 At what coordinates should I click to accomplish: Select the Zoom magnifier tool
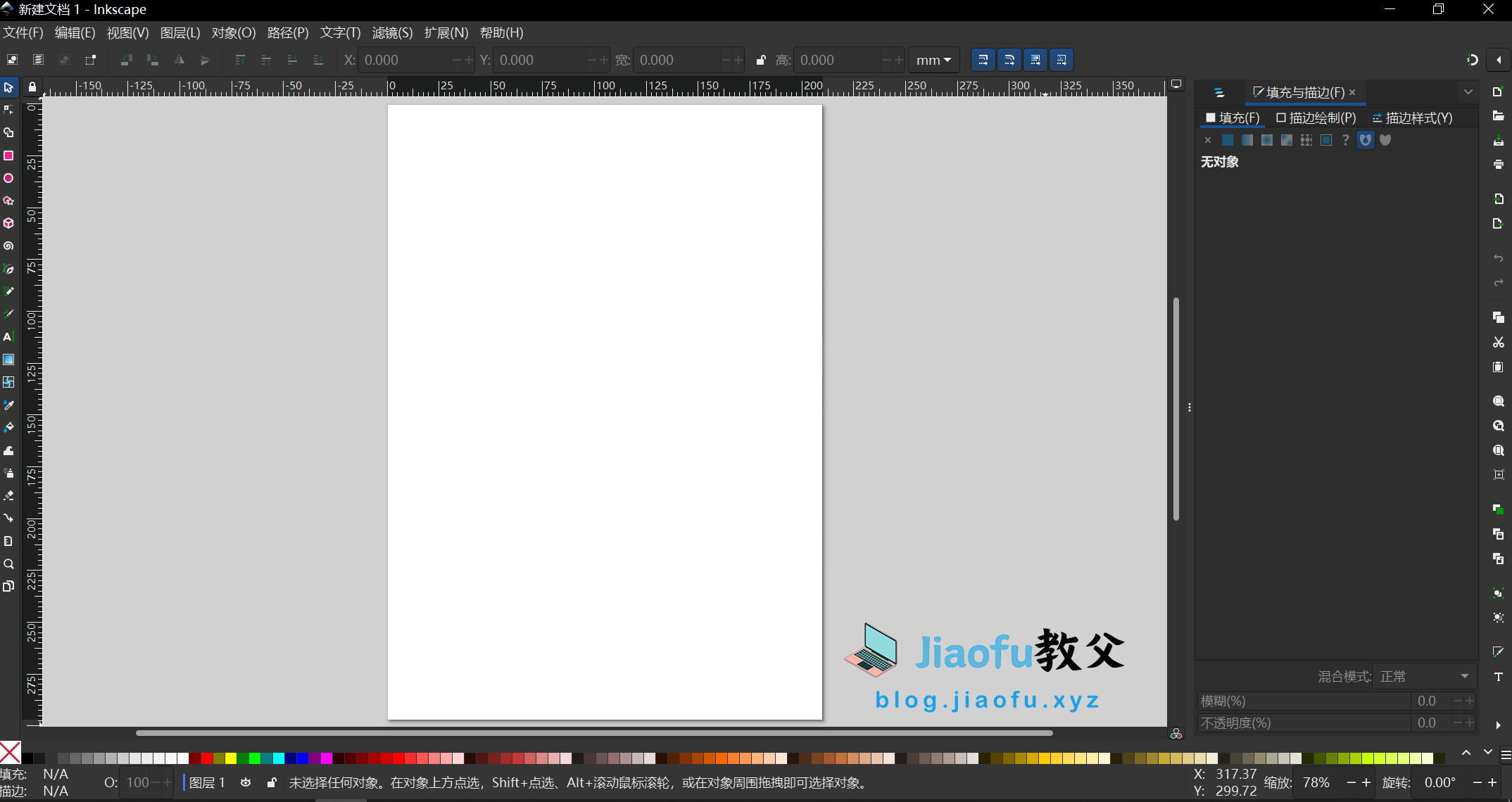click(8, 564)
